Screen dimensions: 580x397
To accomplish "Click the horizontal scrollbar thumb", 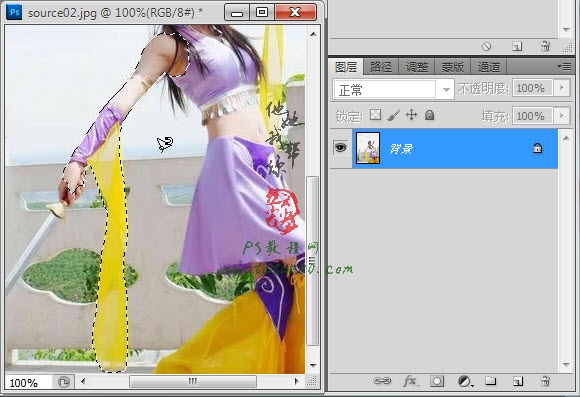I will point(193,381).
